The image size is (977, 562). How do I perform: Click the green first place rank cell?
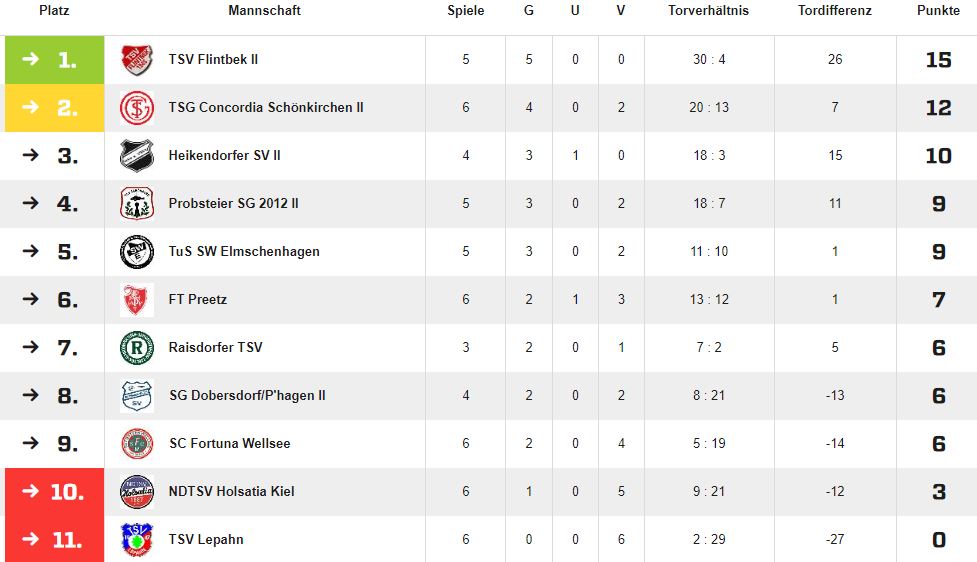pyautogui.click(x=54, y=60)
